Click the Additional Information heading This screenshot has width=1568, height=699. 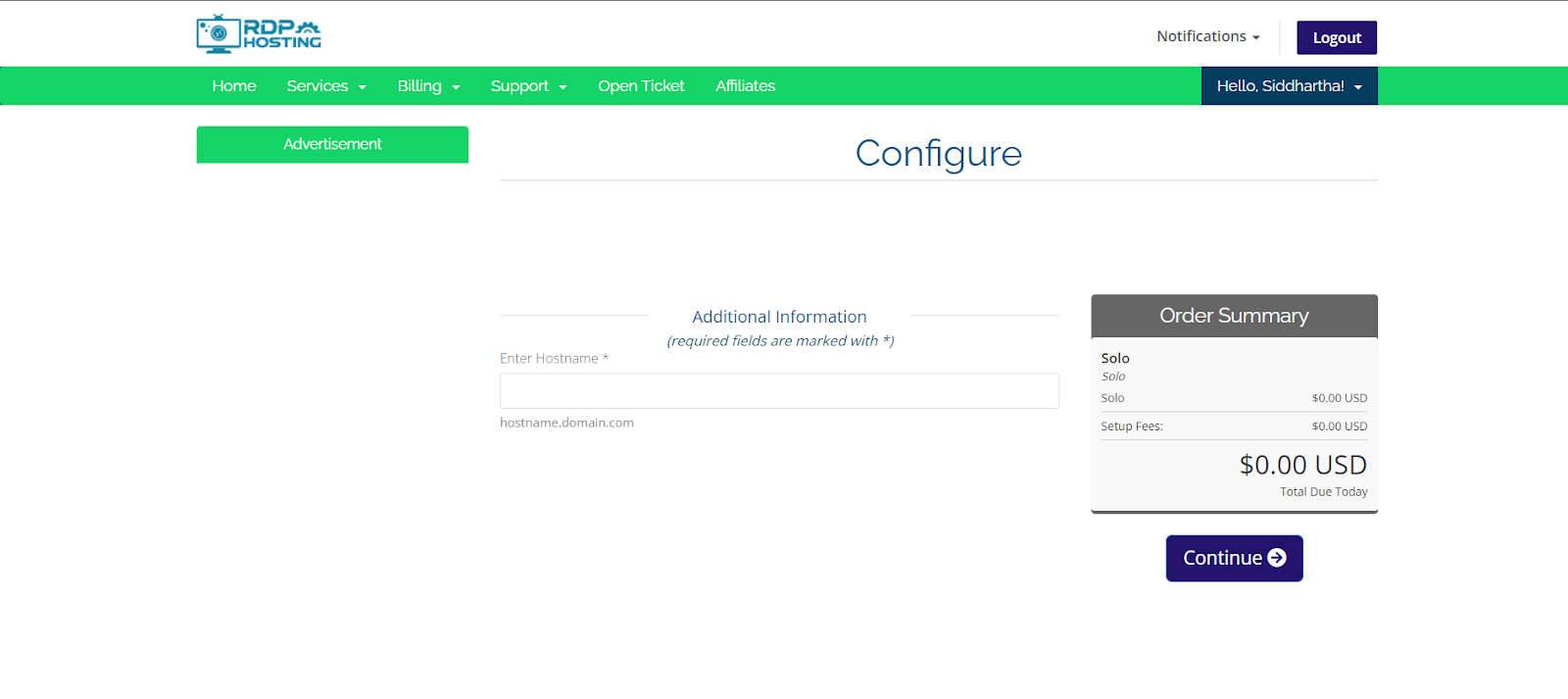pos(779,317)
